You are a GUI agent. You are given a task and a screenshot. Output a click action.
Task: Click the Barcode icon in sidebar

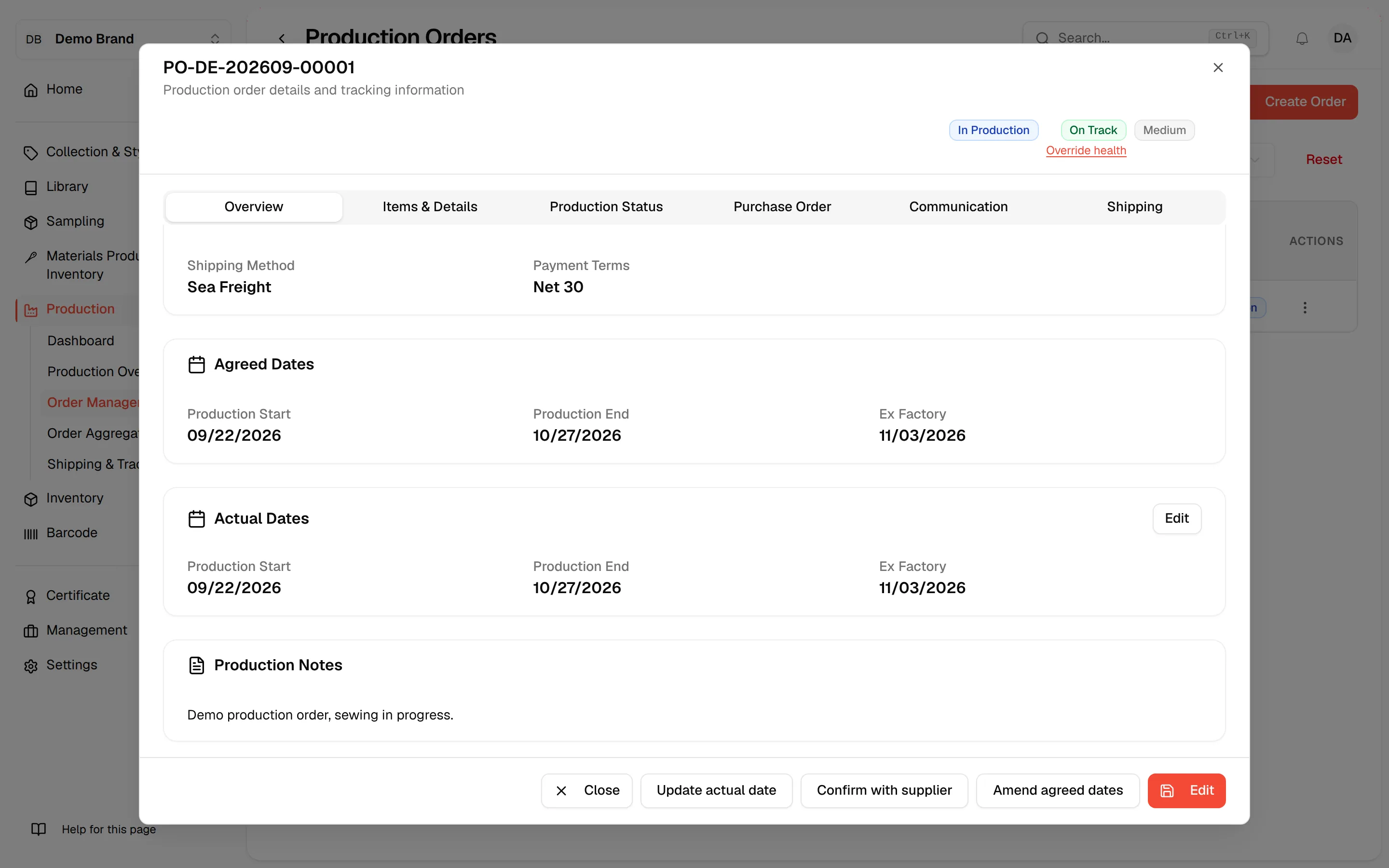coord(31,534)
